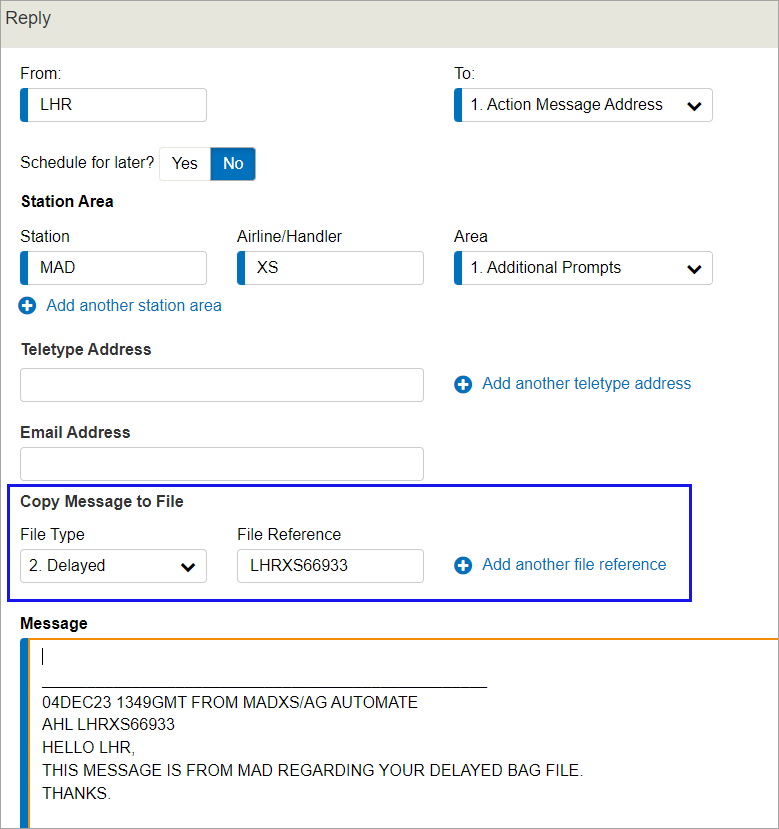Open the File Type dropdown showing Delayed
Screen dimensions: 779x829
pos(113,566)
